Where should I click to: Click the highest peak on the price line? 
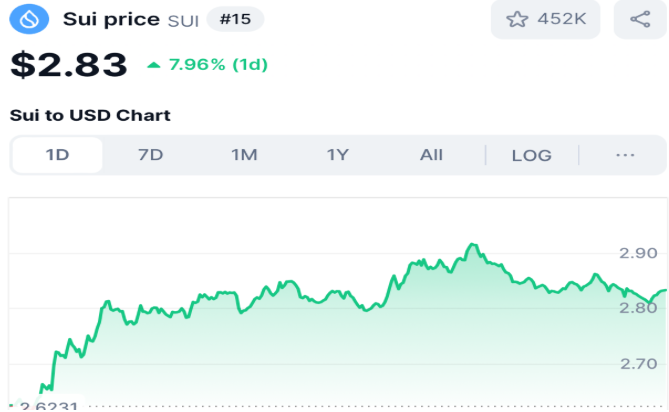pyautogui.click(x=472, y=244)
